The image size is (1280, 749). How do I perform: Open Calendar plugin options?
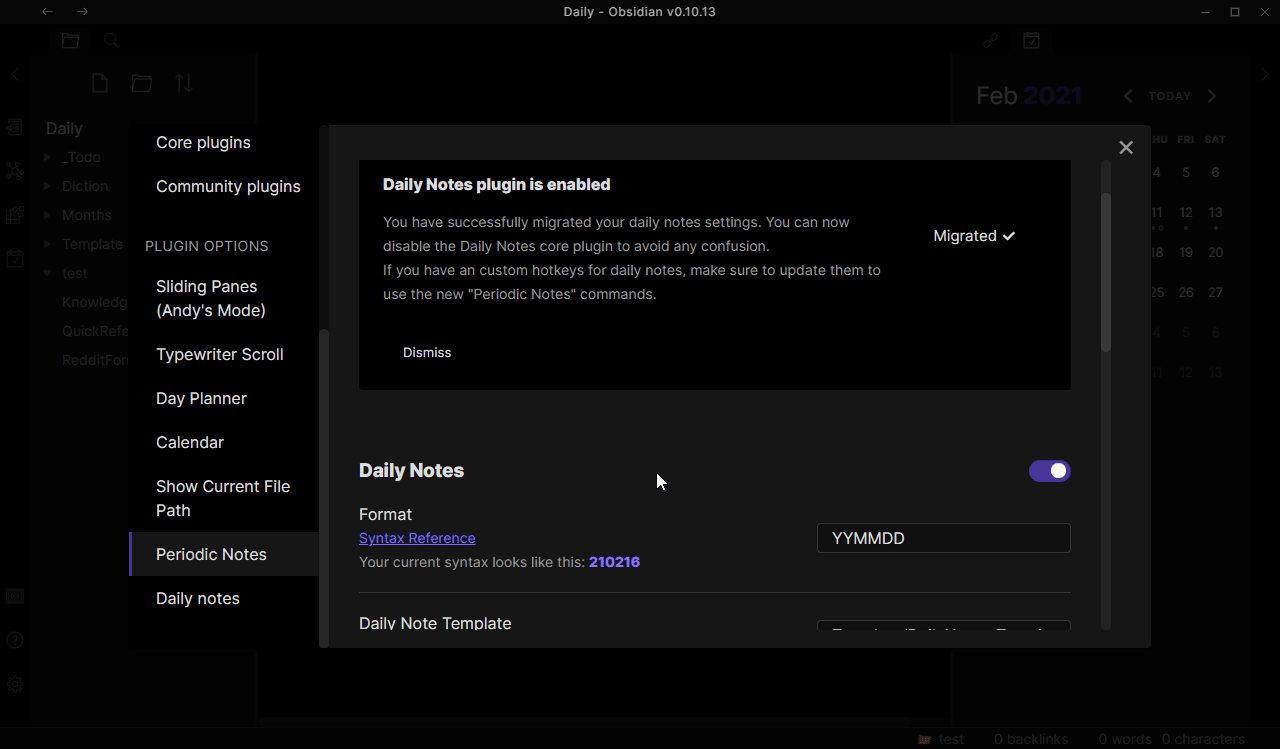(190, 442)
